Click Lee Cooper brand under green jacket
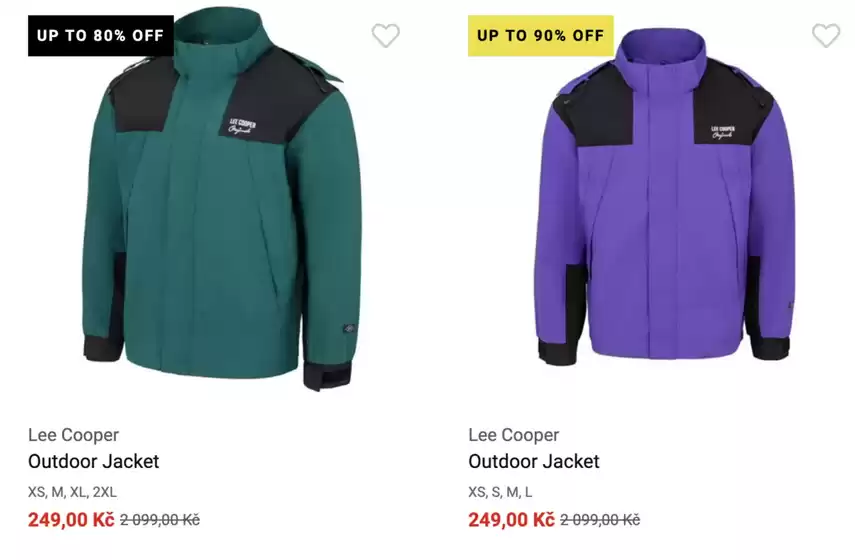Viewport: 855px width, 560px height. click(73, 435)
